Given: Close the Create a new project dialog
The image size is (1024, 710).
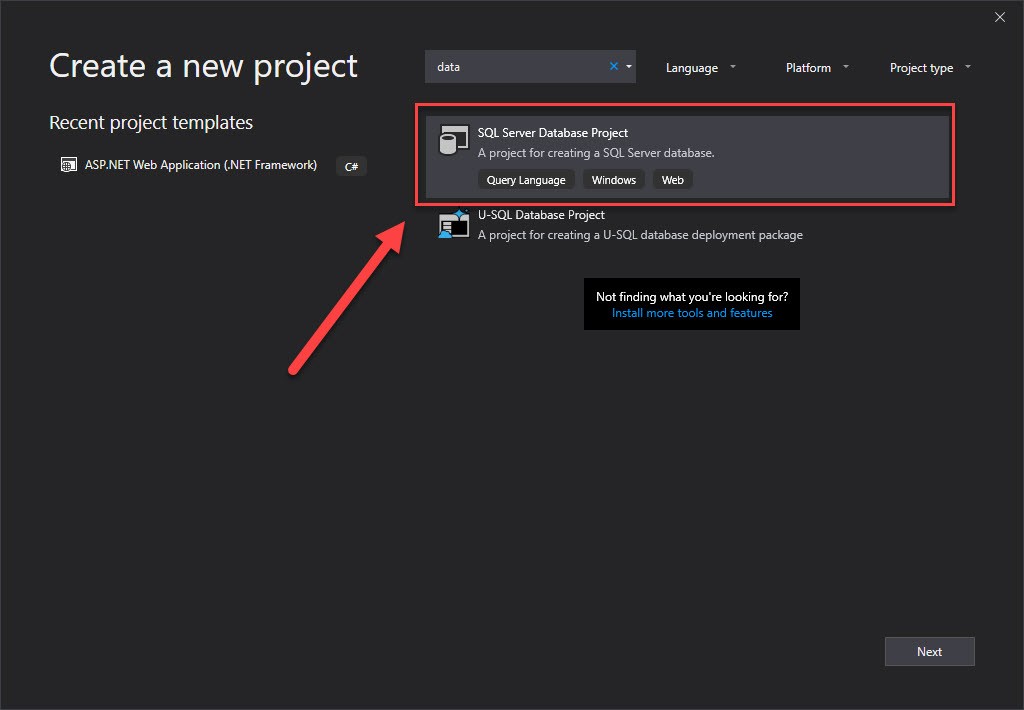Looking at the screenshot, I should (x=1000, y=17).
